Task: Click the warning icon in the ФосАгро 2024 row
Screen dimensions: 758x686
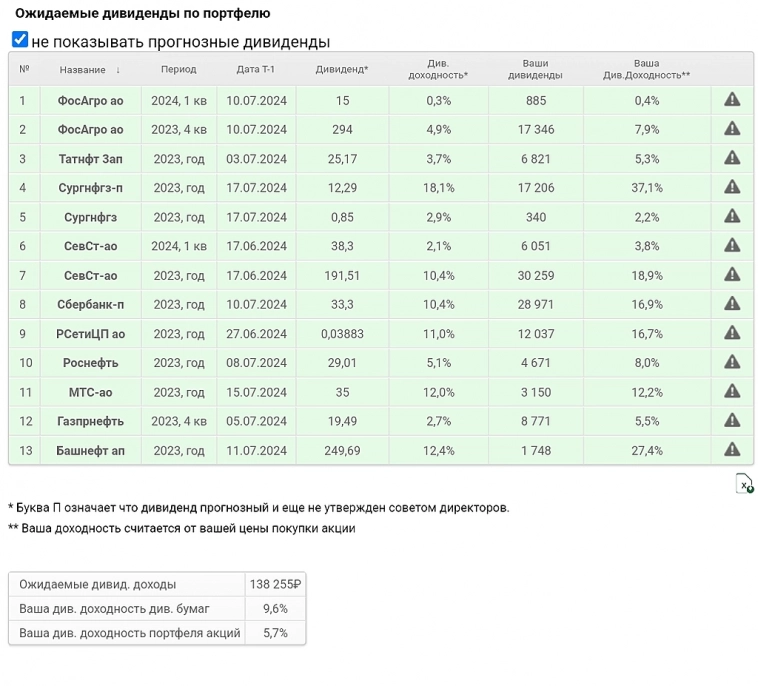Action: point(732,100)
